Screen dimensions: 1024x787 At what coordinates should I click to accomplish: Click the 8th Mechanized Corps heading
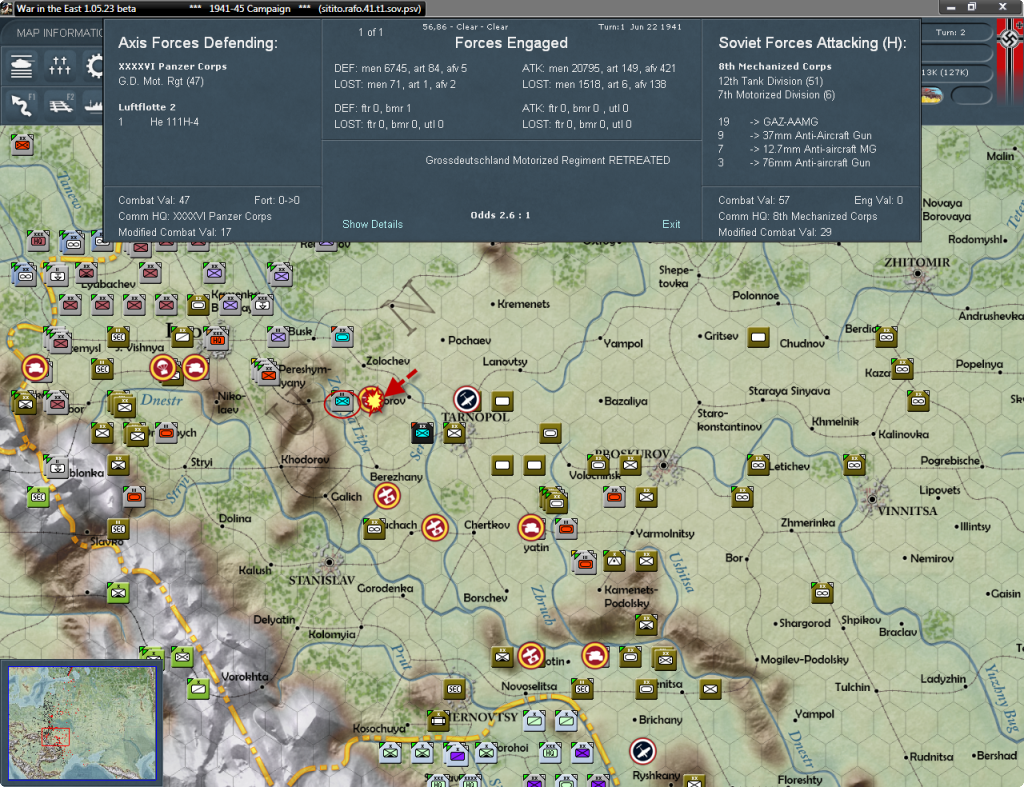775,67
